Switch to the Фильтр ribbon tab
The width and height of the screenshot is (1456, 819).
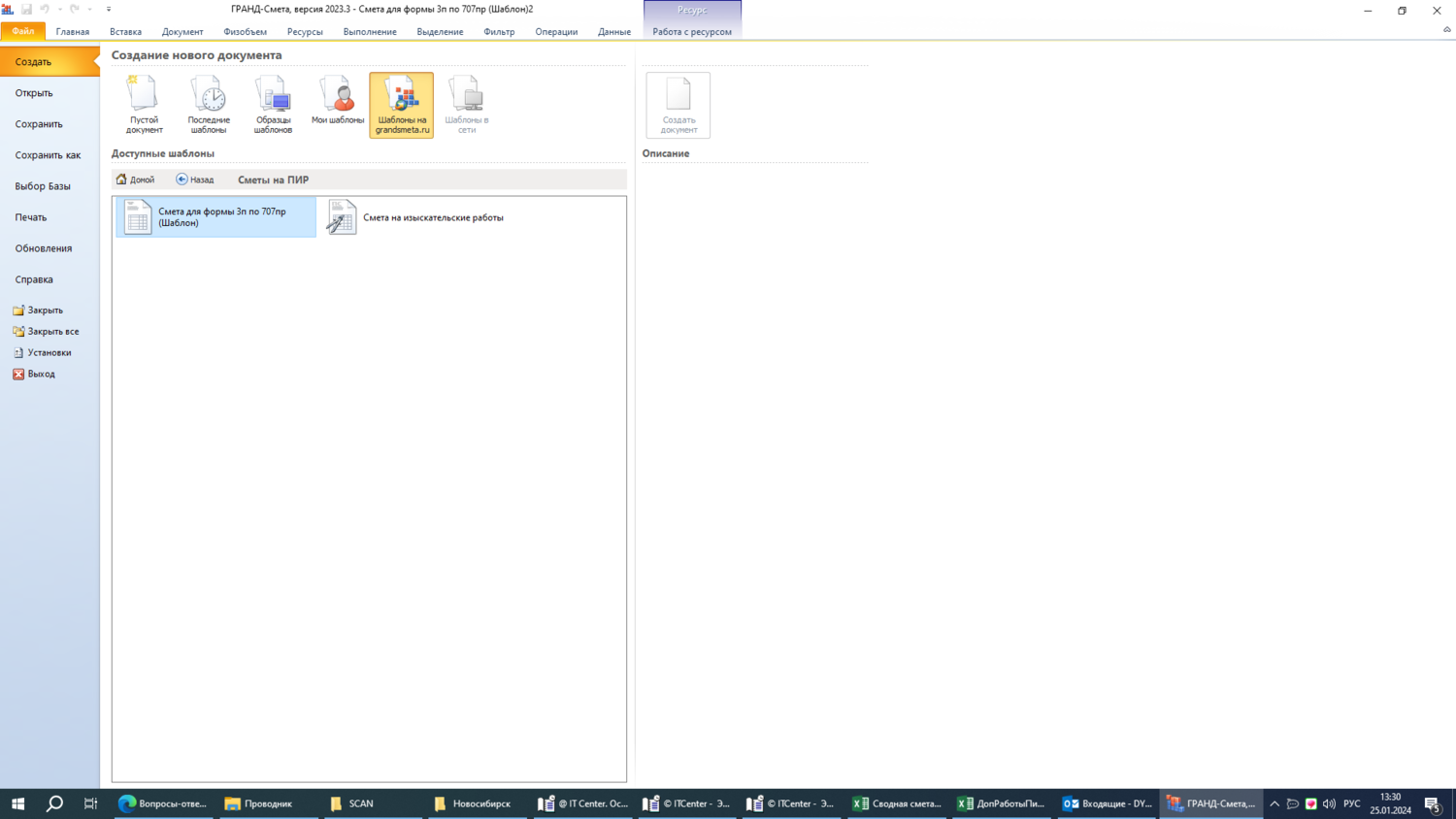point(499,32)
